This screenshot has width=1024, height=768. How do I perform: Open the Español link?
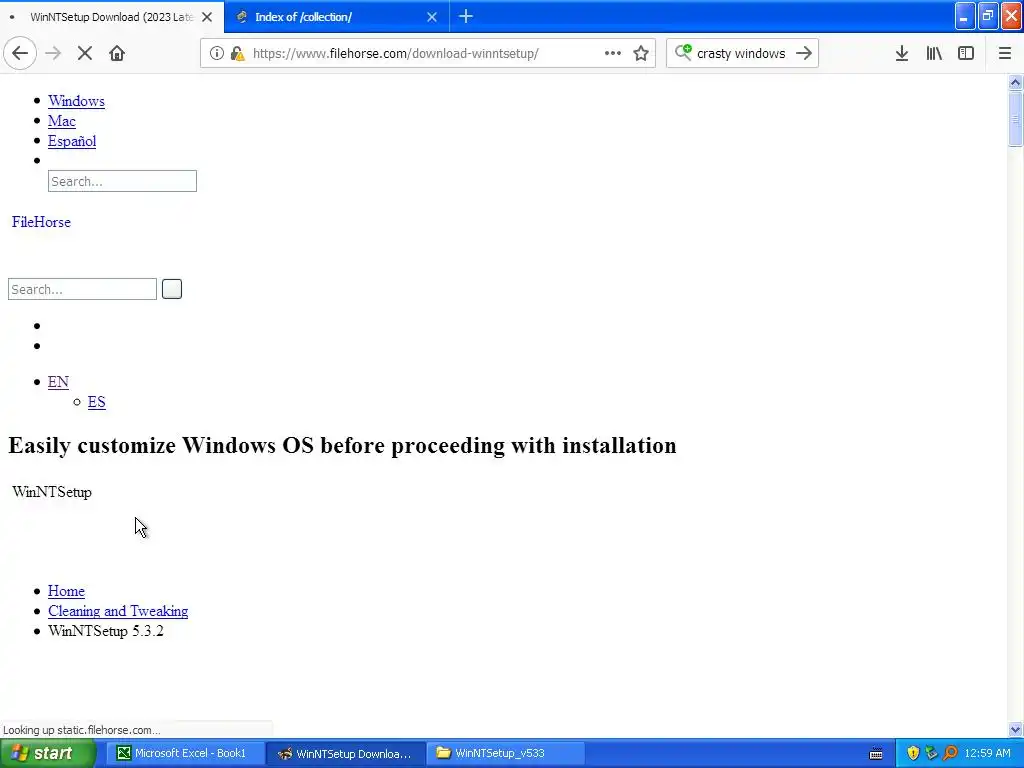(72, 142)
